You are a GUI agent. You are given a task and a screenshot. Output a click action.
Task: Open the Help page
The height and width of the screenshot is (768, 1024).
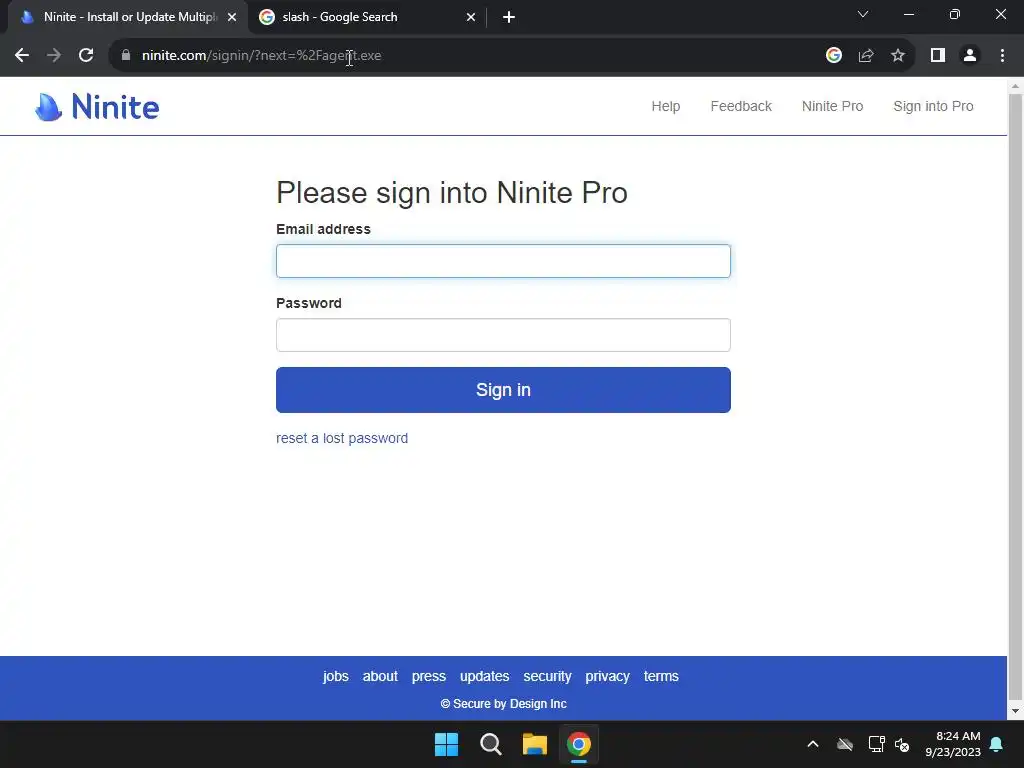point(665,106)
